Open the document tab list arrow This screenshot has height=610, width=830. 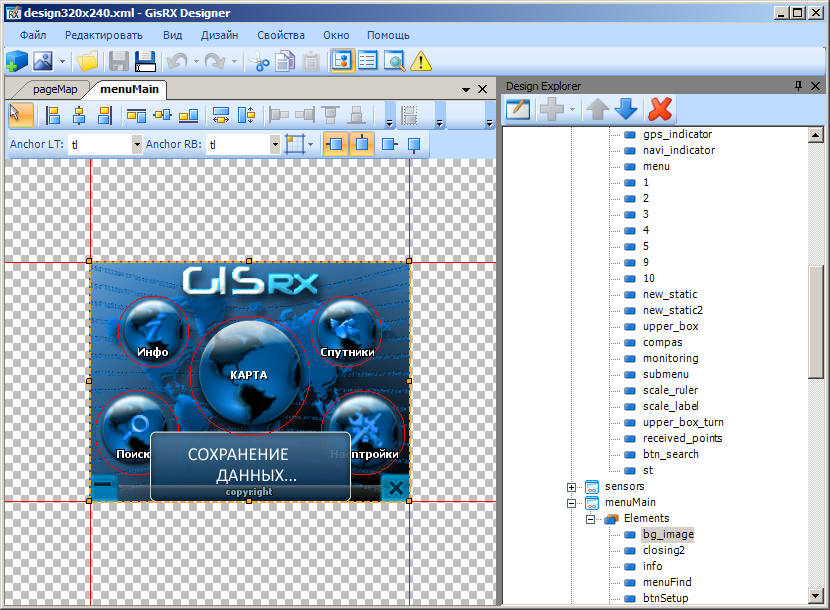[466, 89]
